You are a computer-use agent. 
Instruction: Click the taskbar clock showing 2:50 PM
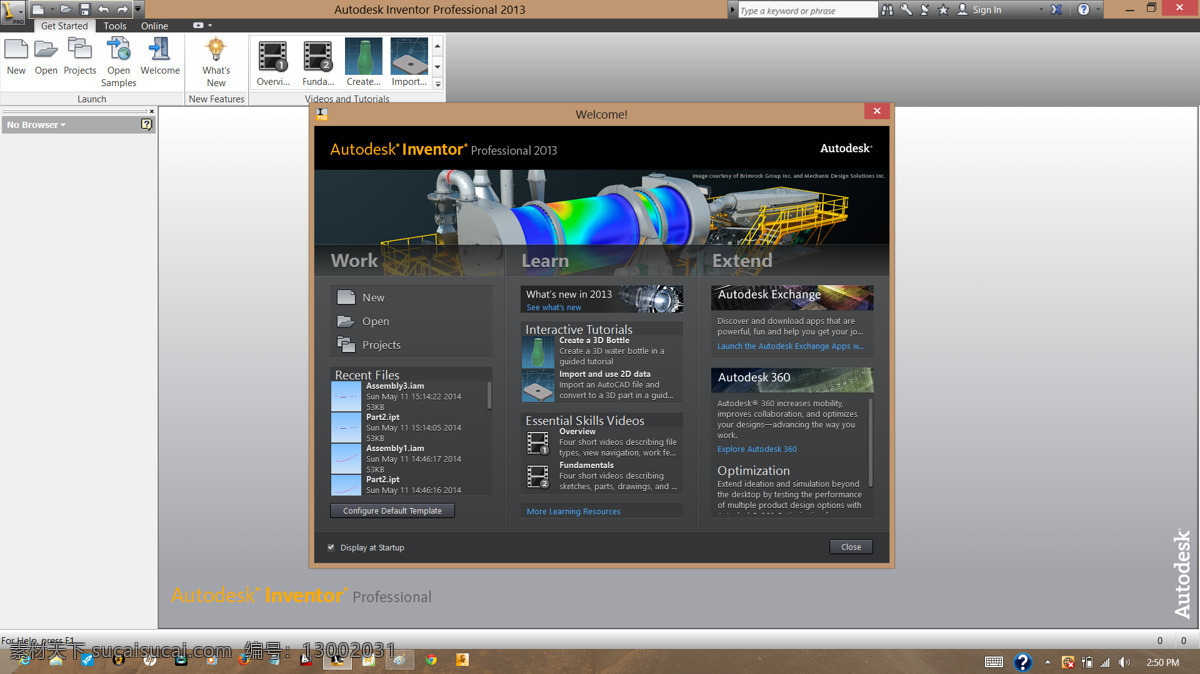coord(1162,662)
